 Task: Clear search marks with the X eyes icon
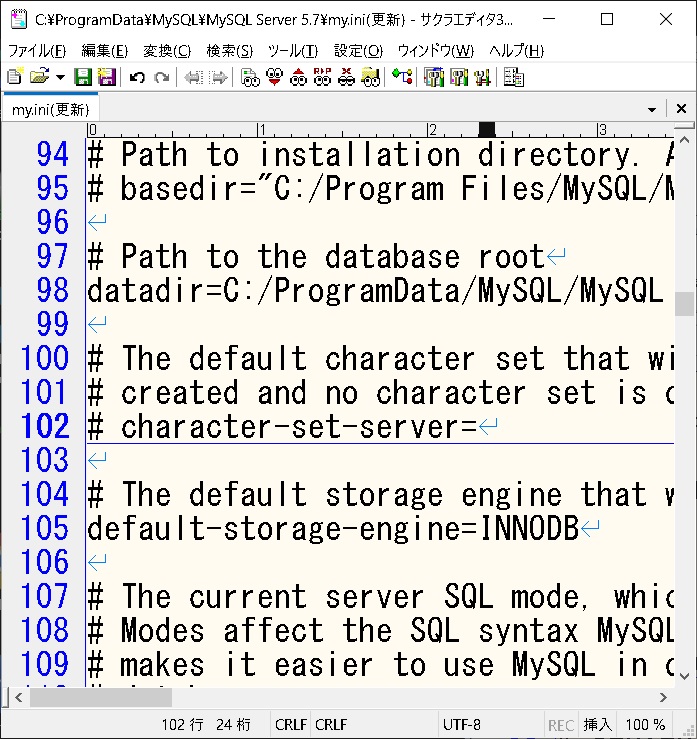coord(346,77)
